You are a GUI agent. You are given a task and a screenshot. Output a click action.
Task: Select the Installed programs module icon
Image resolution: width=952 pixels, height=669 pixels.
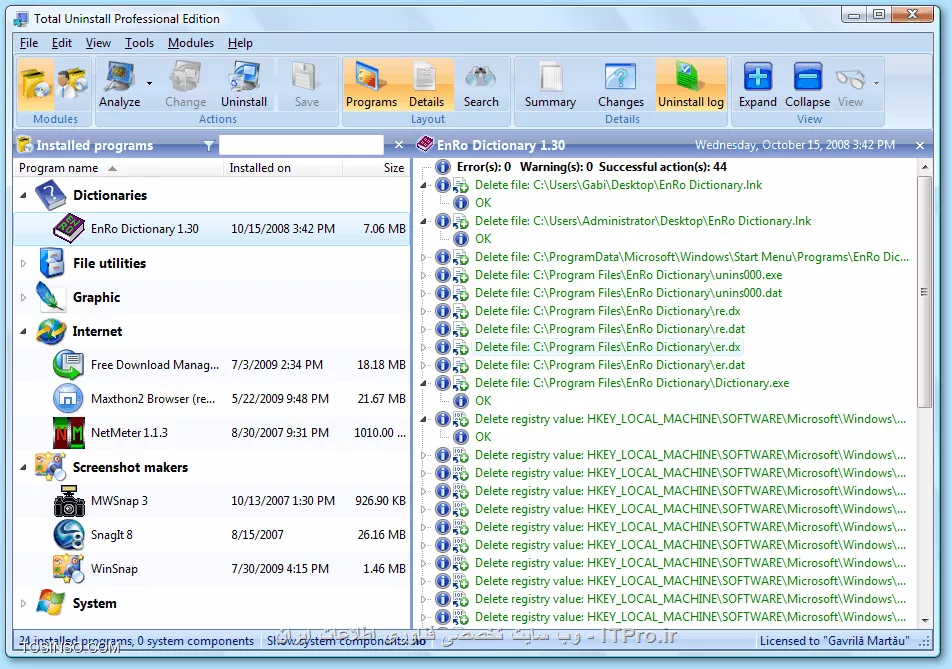36,84
